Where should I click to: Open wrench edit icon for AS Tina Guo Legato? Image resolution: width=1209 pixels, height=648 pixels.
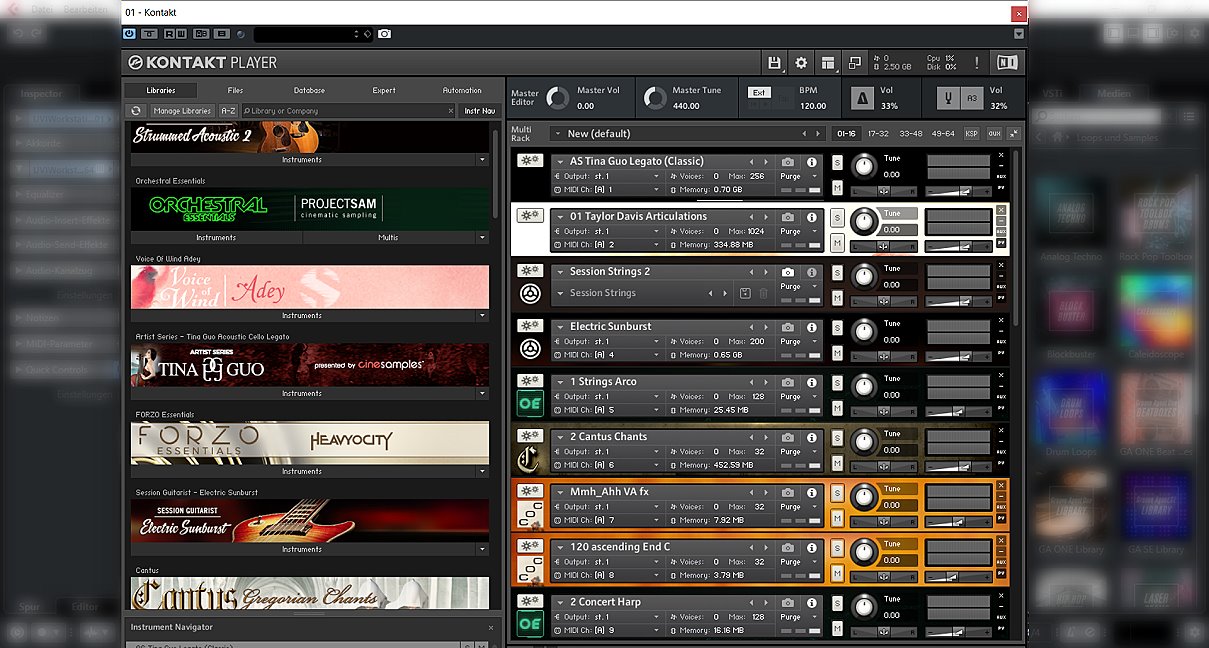pos(529,160)
